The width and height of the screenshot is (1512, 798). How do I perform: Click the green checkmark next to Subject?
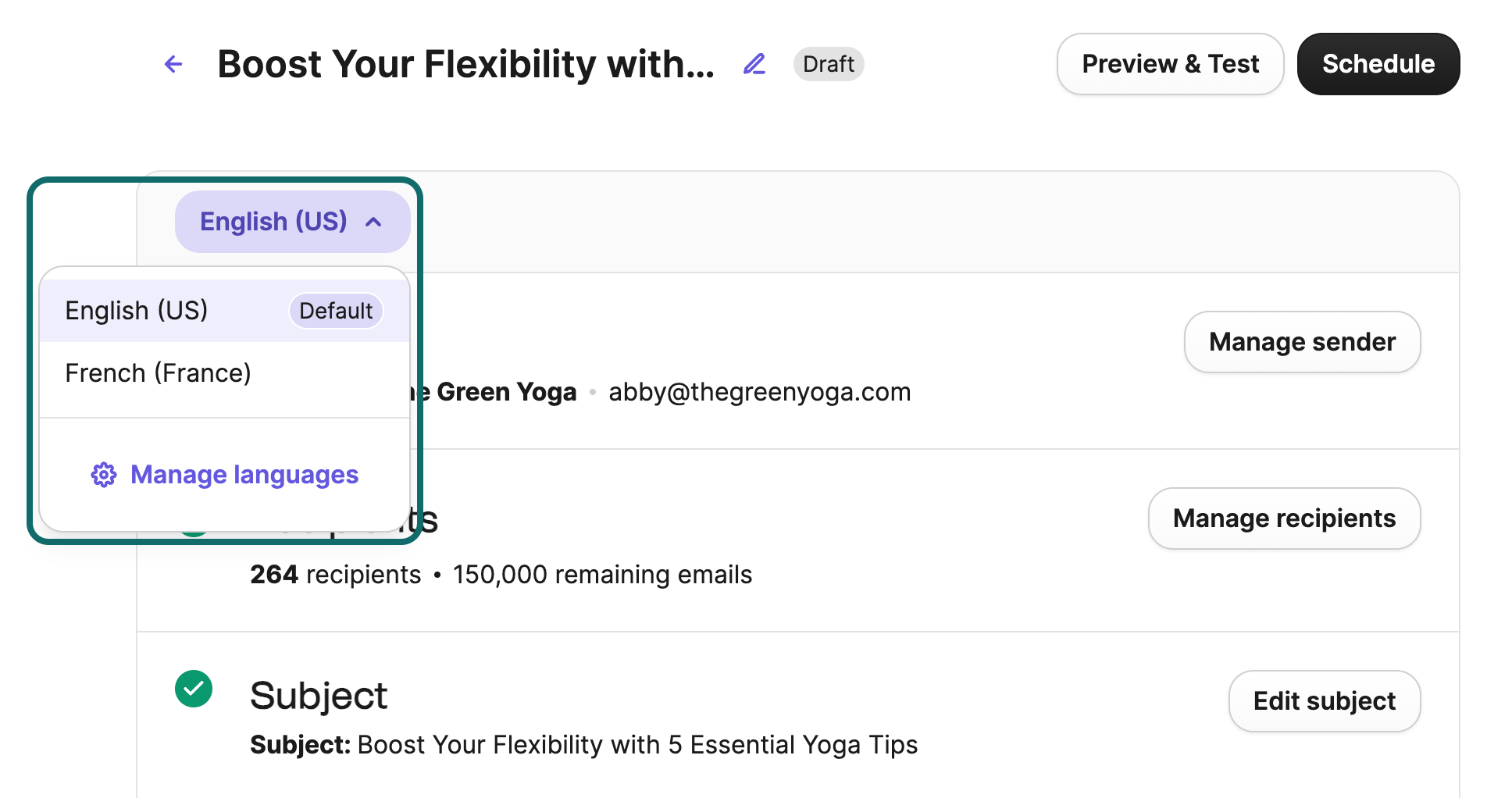click(x=194, y=689)
